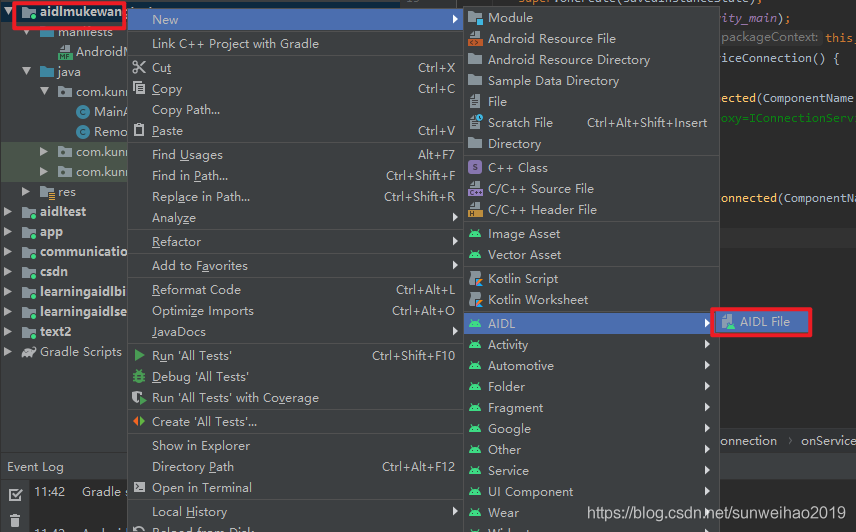Click the Open in Terminal icon

(139, 487)
